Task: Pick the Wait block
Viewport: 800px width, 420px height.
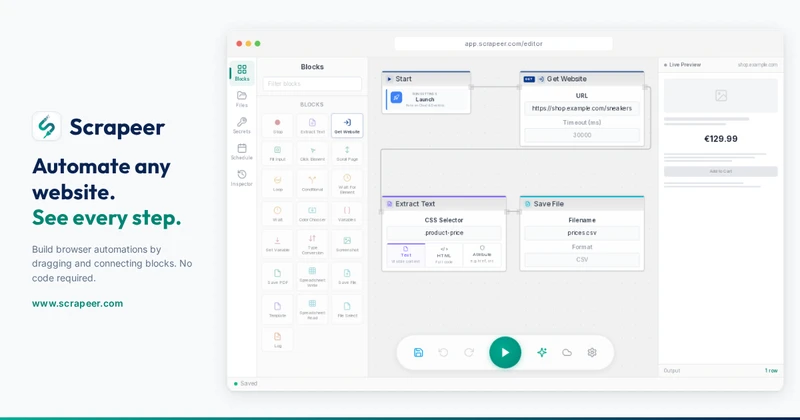Action: [278, 213]
